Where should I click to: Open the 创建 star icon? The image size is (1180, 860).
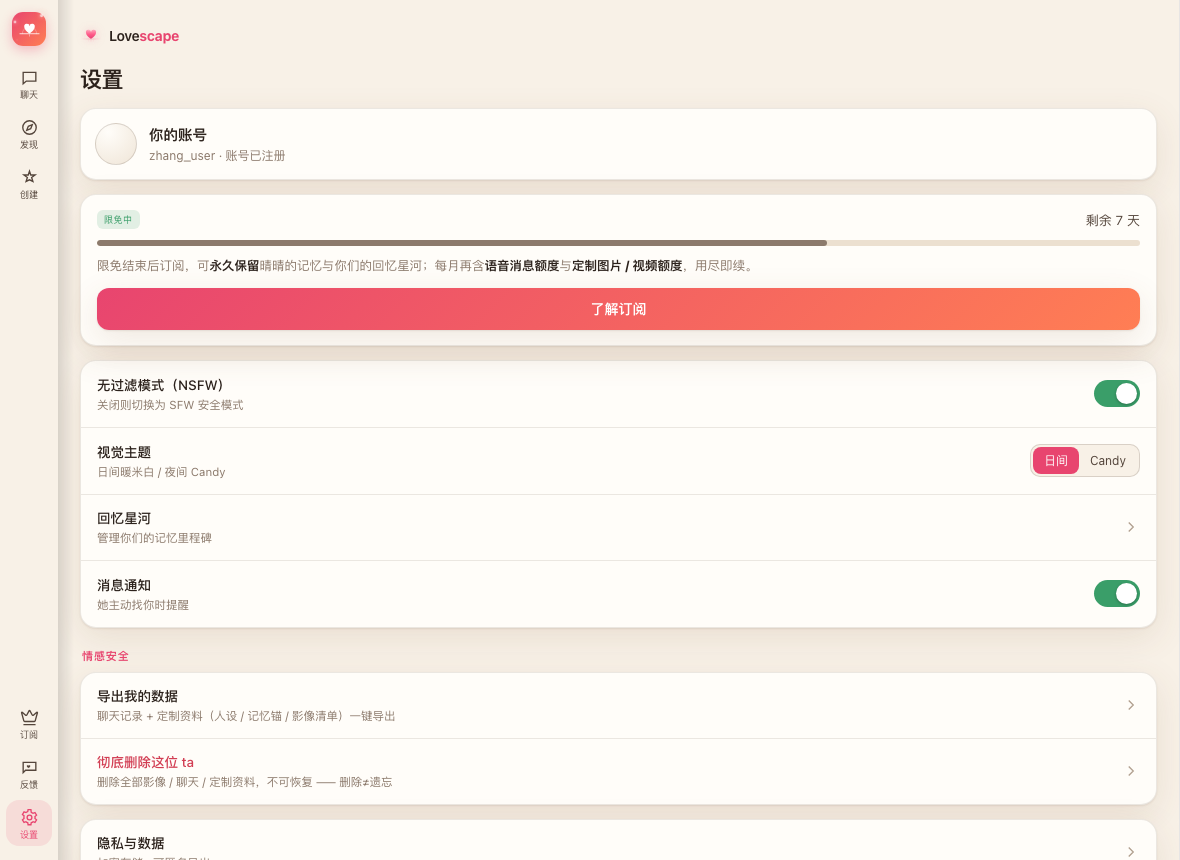point(29,184)
